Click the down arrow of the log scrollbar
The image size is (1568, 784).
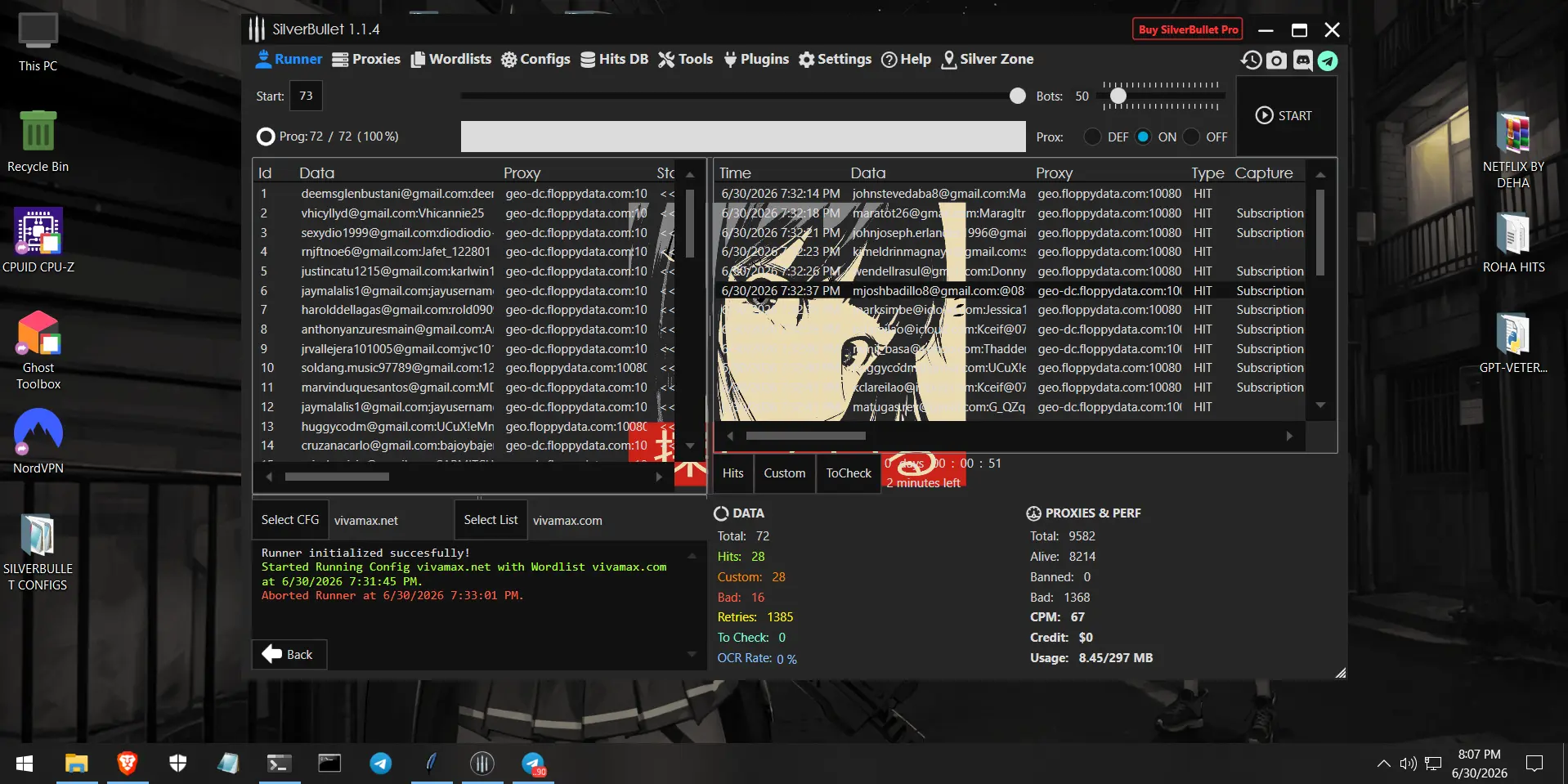(692, 654)
